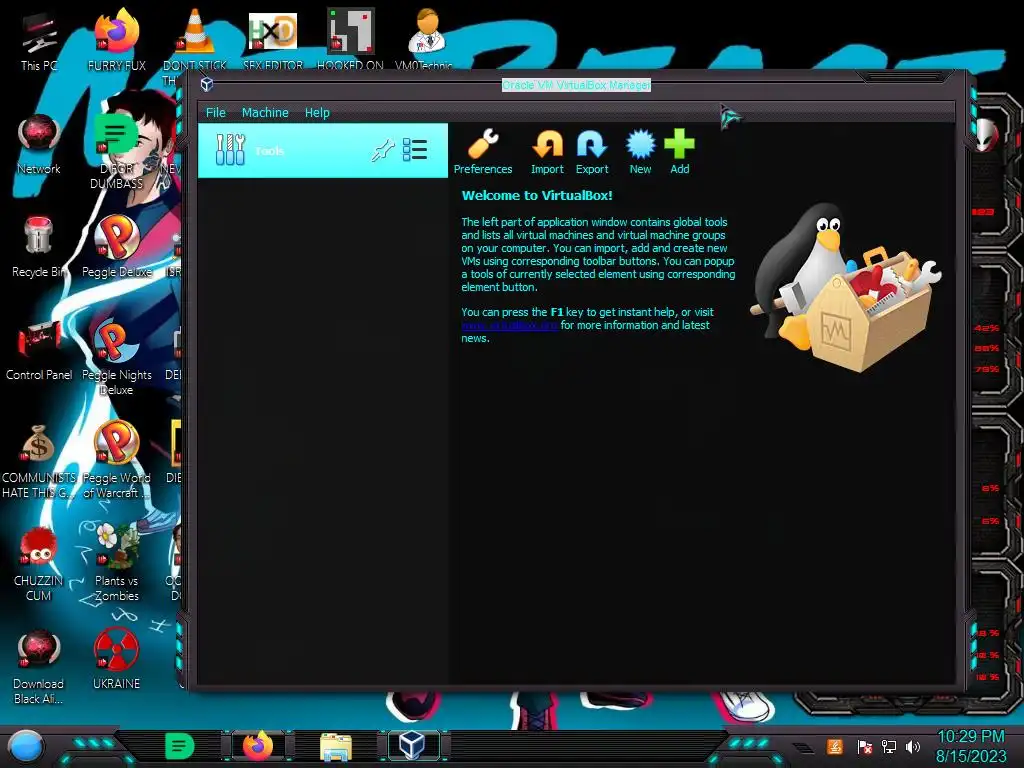Screen dimensions: 1024x768
Task: Open the Recycle Bin desktop icon
Action: point(39,247)
